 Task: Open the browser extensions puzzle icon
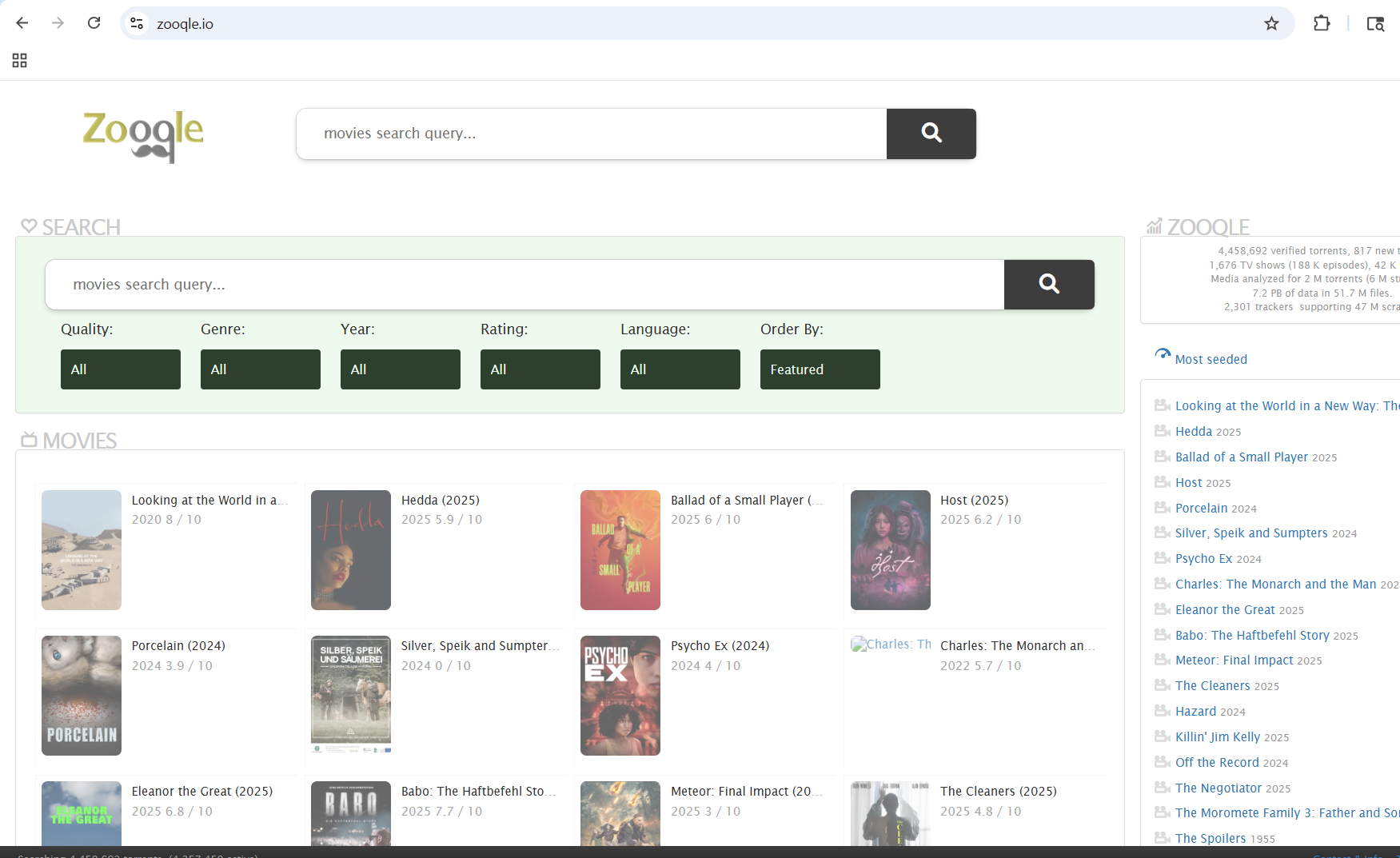click(1322, 24)
